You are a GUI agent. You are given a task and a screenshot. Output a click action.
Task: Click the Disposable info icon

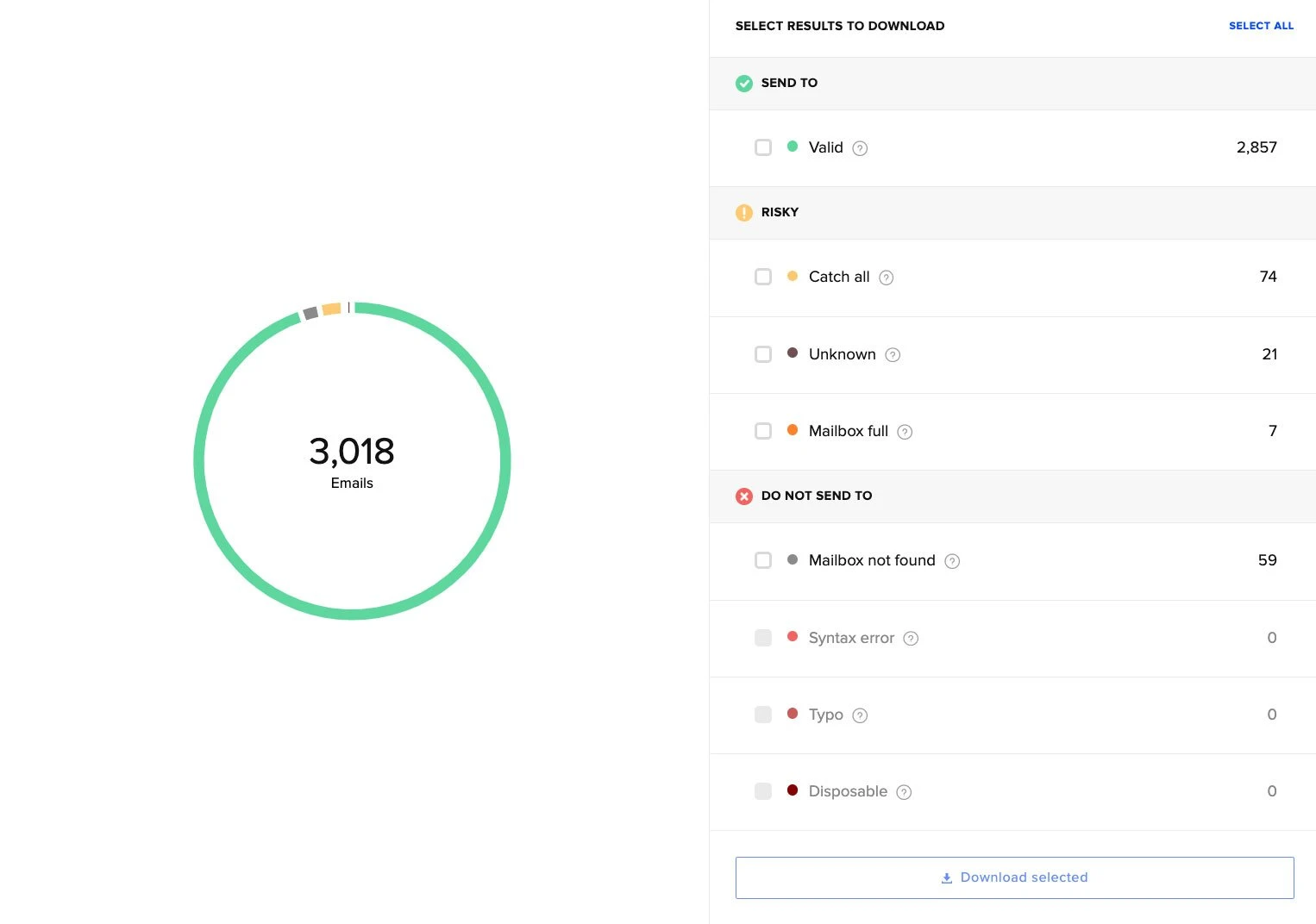click(904, 792)
